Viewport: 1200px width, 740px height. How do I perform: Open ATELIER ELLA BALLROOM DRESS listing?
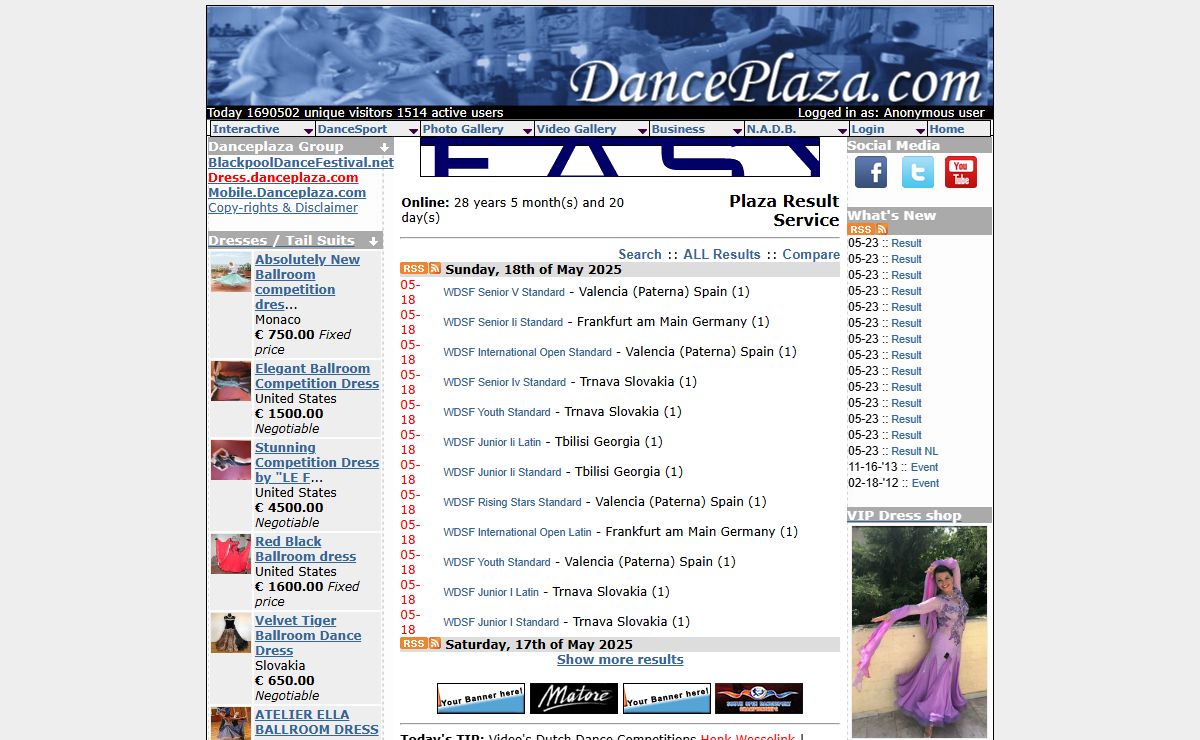(317, 722)
